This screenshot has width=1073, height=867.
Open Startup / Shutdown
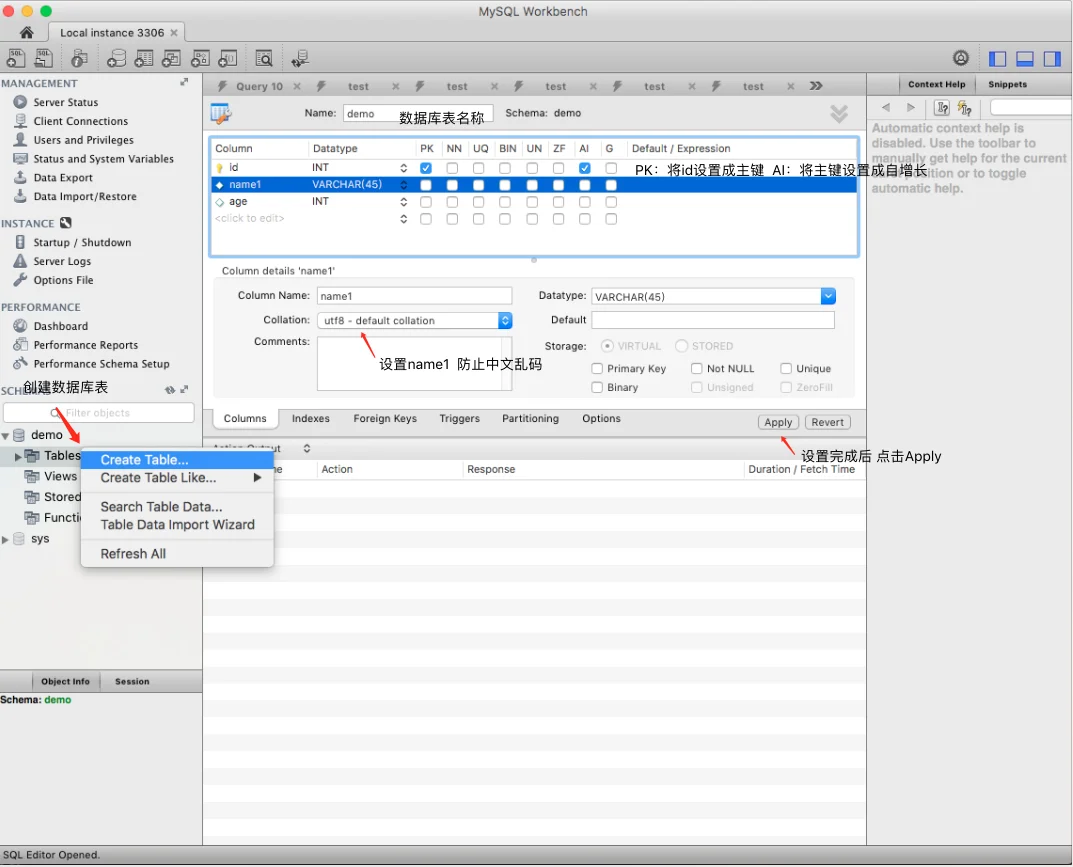pos(82,242)
